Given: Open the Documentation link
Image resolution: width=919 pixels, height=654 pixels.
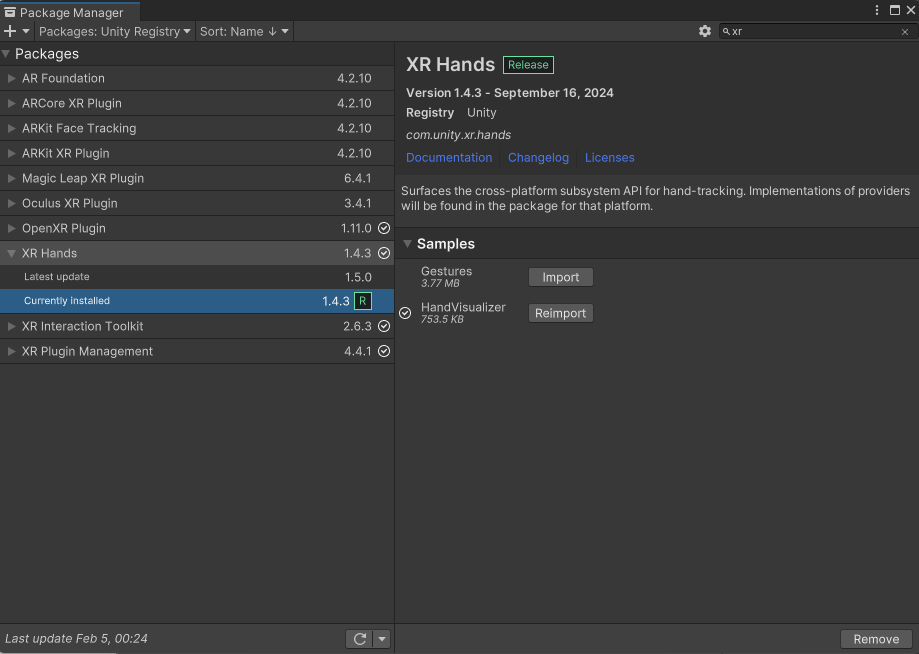Looking at the screenshot, I should tap(449, 158).
